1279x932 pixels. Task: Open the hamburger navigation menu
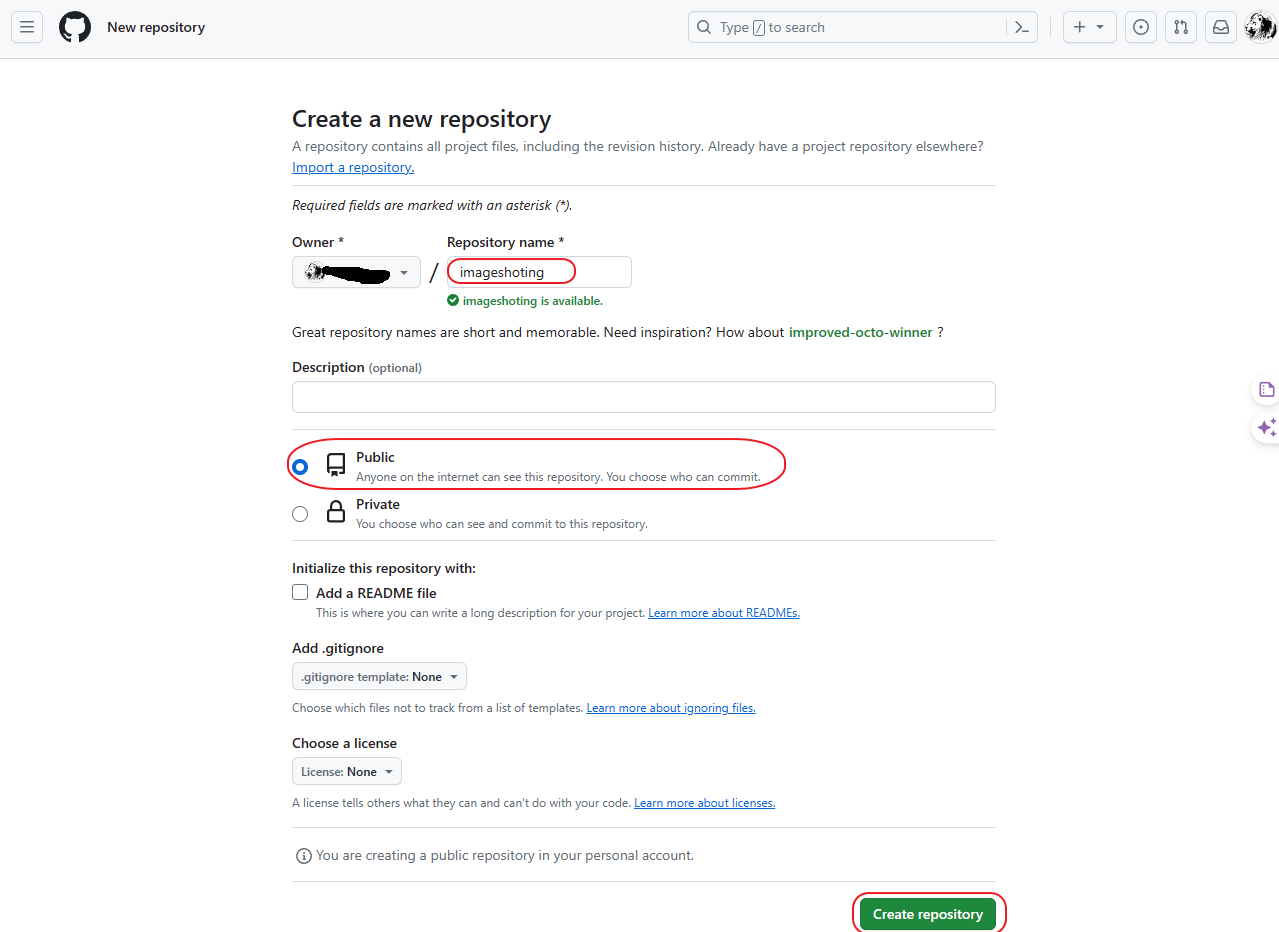point(27,27)
